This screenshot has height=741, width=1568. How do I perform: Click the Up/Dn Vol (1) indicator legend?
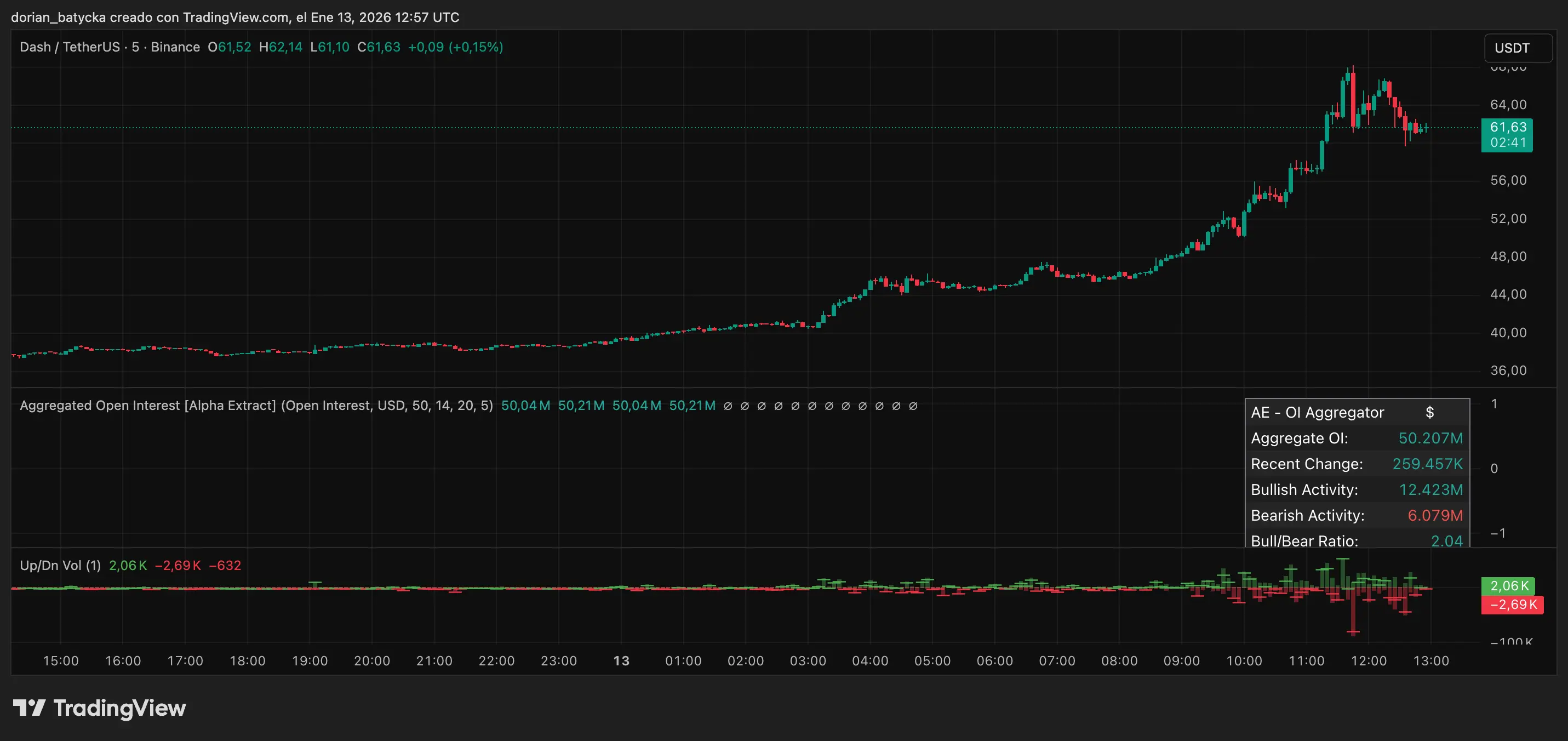(60, 565)
